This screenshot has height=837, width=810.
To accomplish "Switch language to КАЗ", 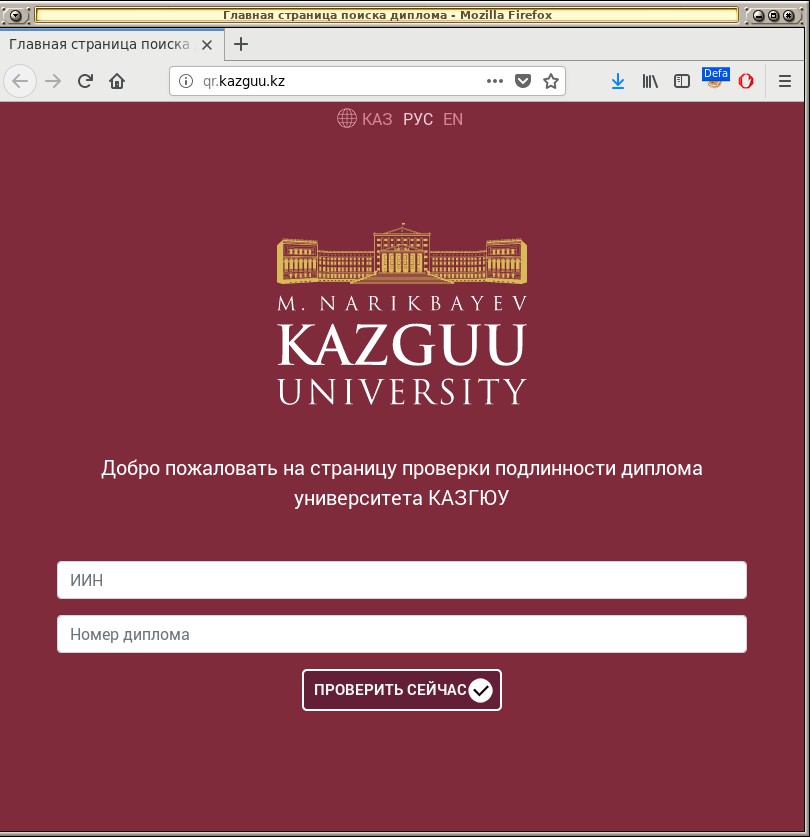I will (x=377, y=119).
